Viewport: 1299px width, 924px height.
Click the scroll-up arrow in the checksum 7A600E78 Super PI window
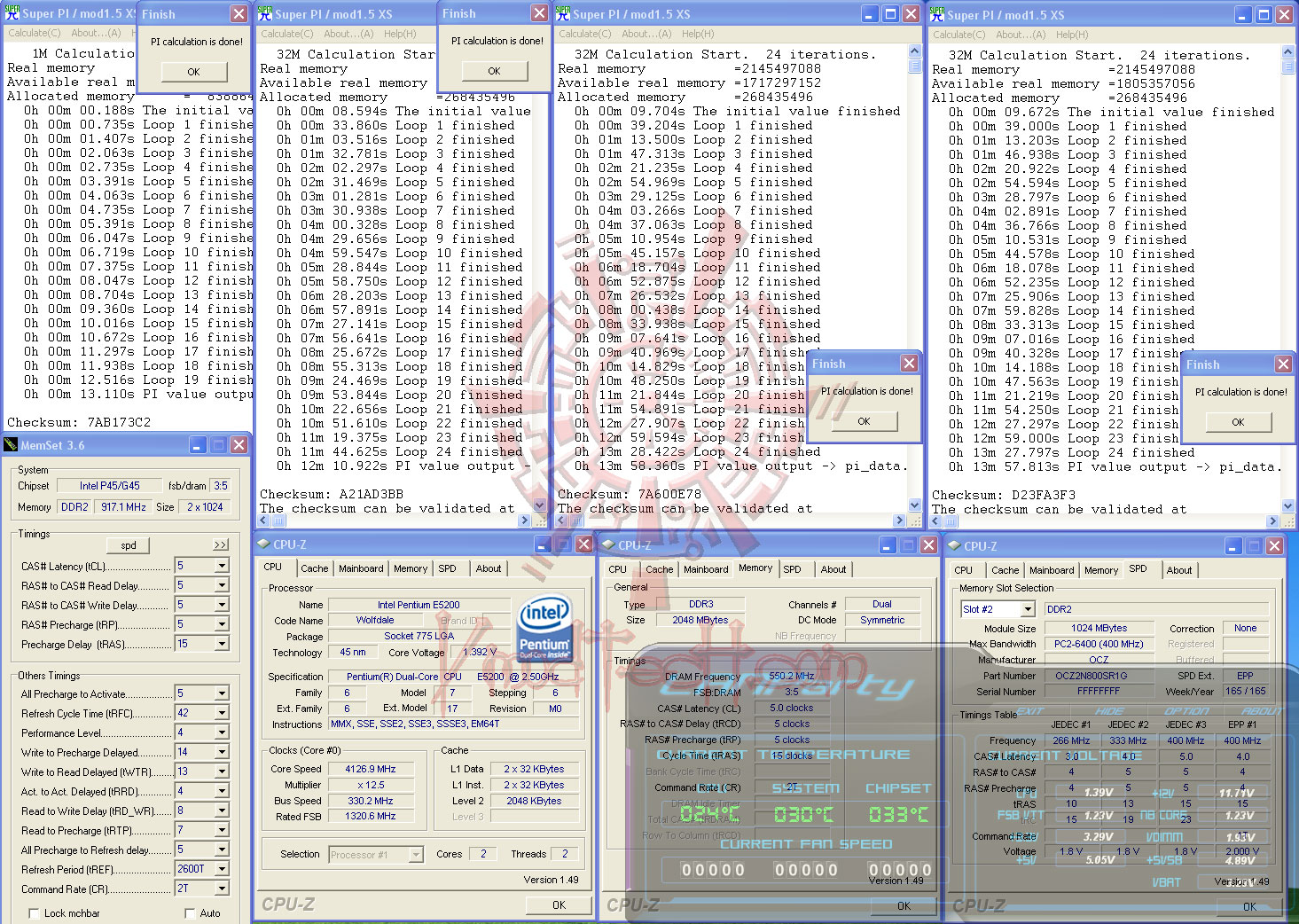click(915, 52)
